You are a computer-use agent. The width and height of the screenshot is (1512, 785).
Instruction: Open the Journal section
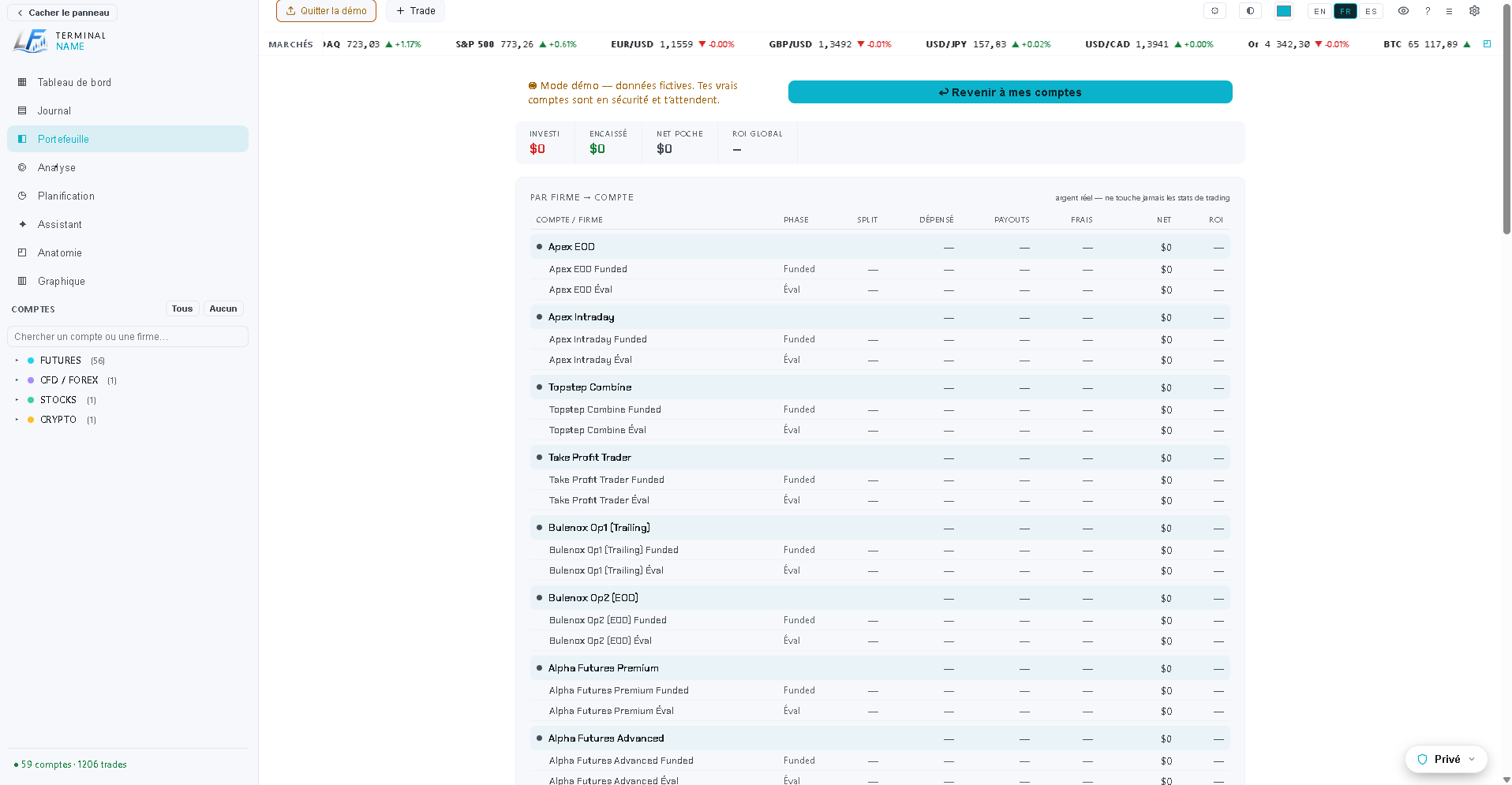click(x=127, y=110)
